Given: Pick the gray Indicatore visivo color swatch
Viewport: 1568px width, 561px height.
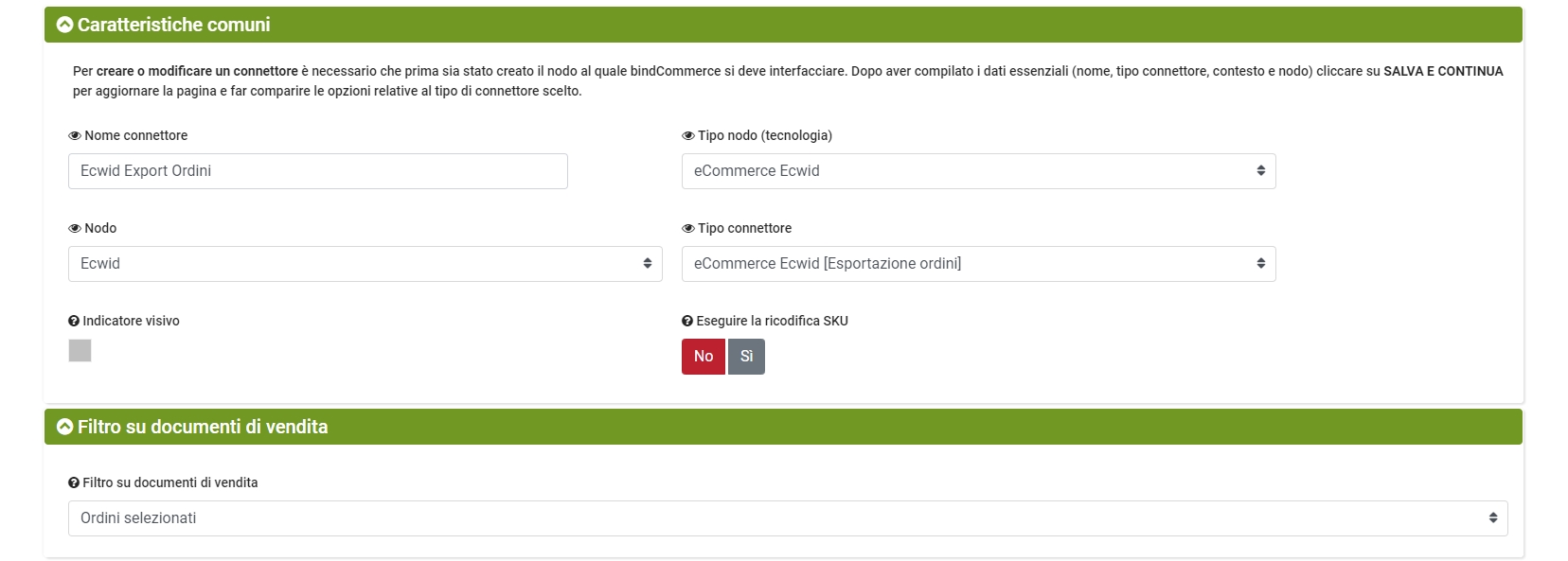Looking at the screenshot, I should (80, 351).
